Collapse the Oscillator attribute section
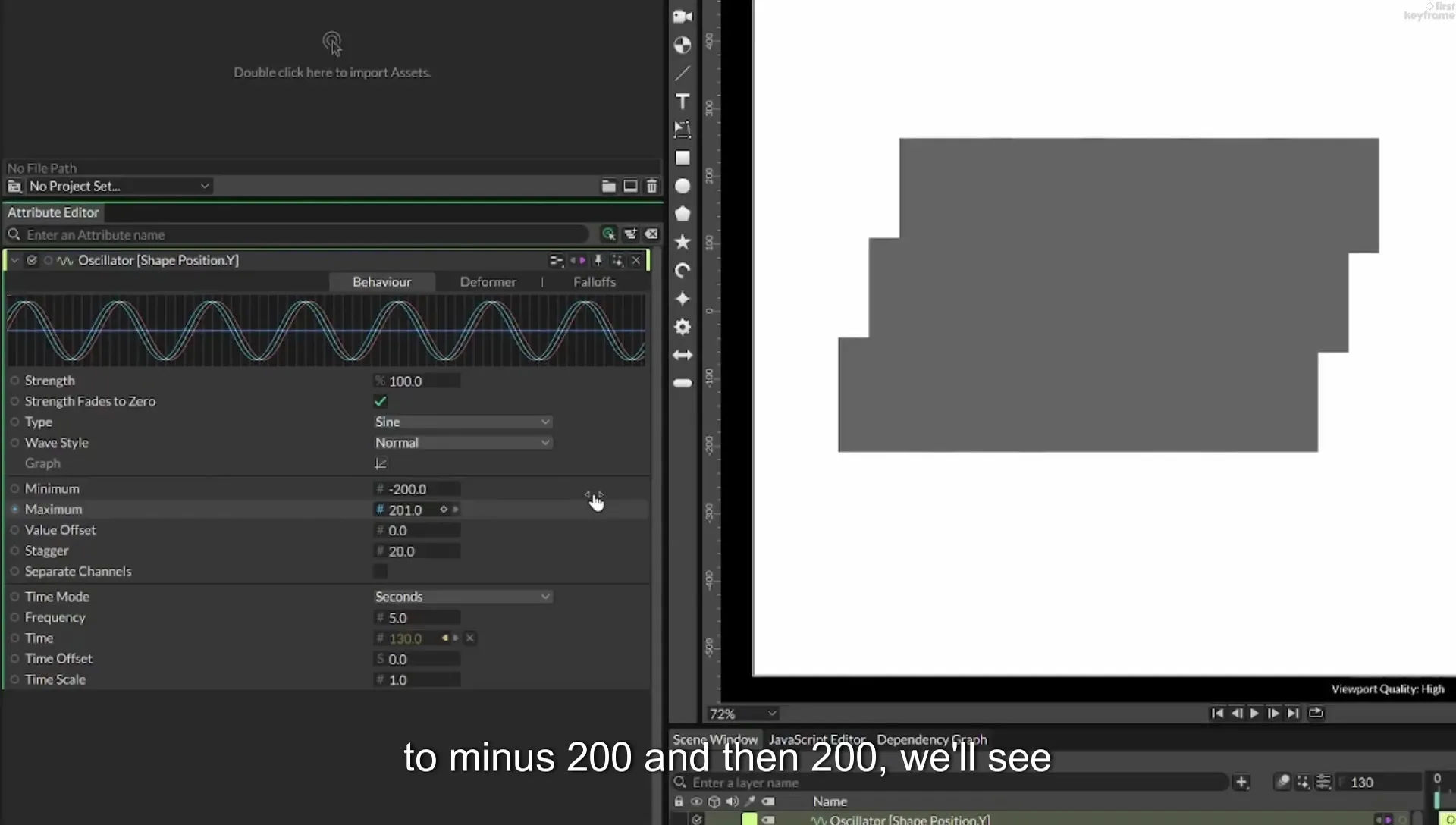Viewport: 1456px width, 825px height. (14, 260)
